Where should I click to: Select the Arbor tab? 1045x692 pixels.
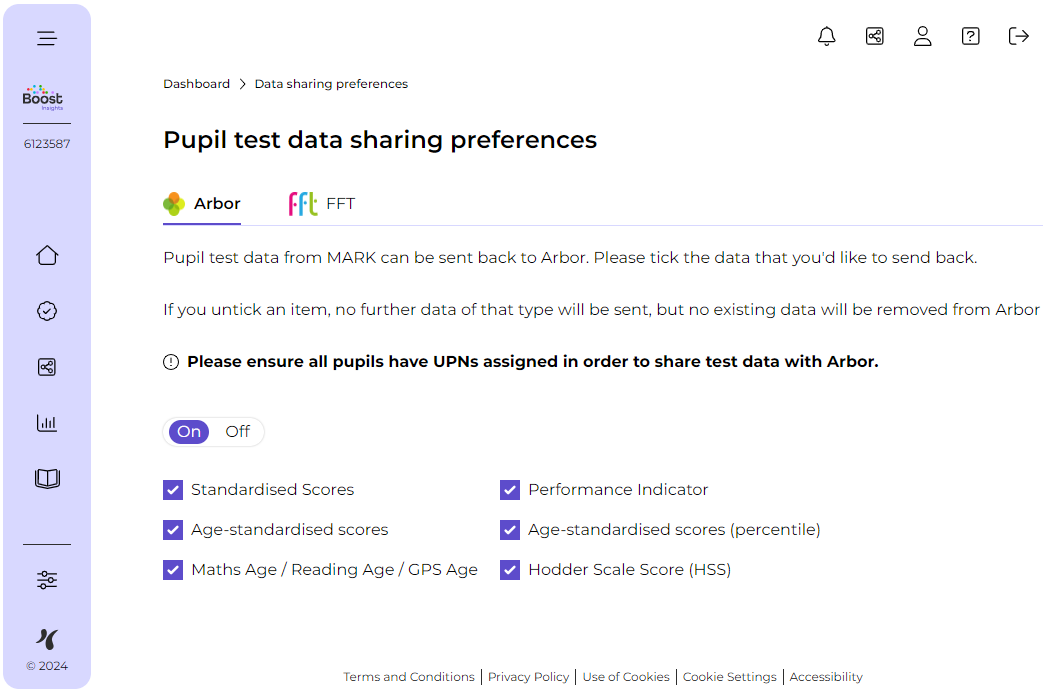(203, 204)
